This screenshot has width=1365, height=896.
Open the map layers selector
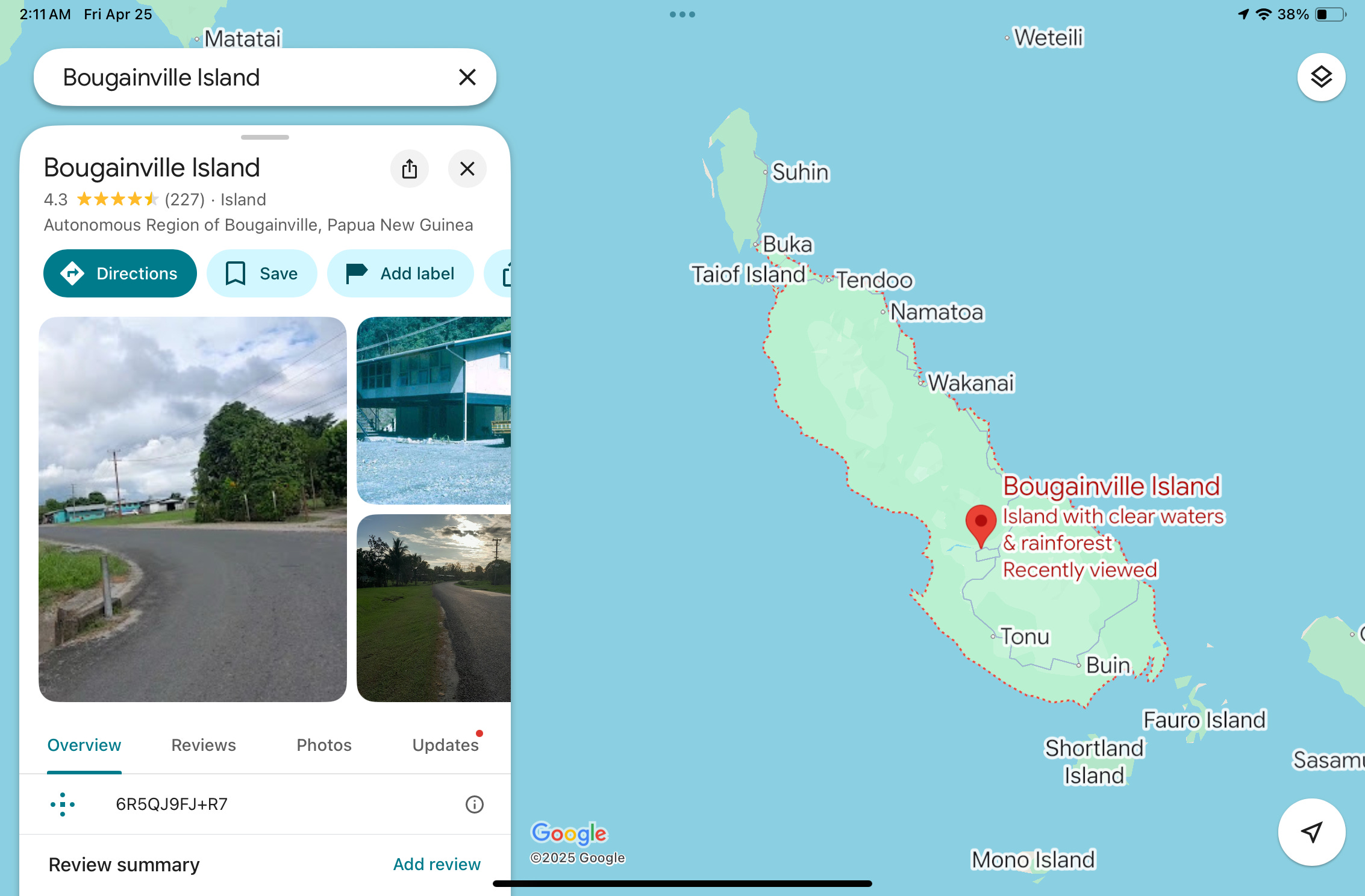[x=1321, y=77]
